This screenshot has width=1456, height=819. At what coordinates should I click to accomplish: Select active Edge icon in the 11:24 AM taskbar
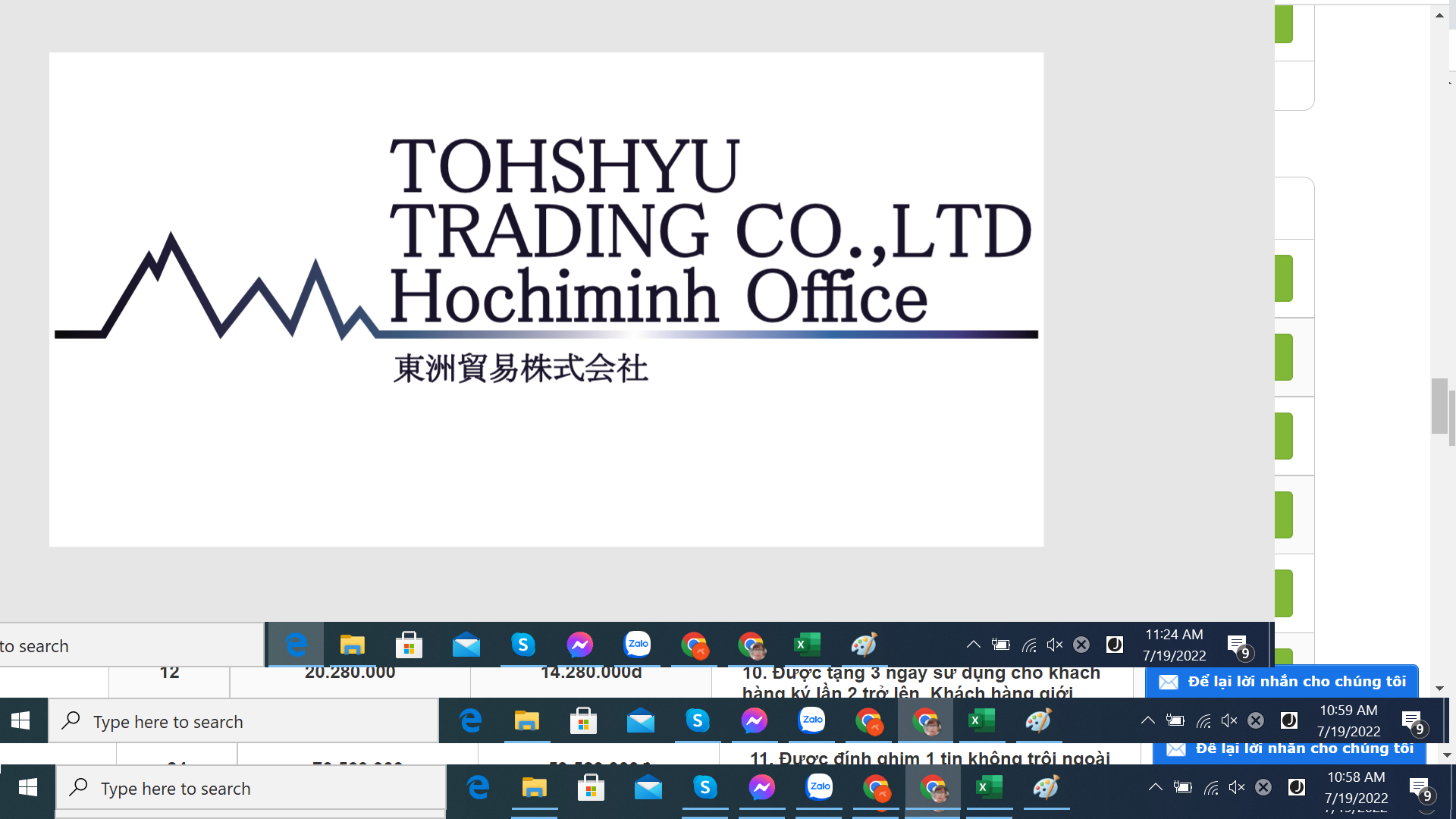click(296, 645)
